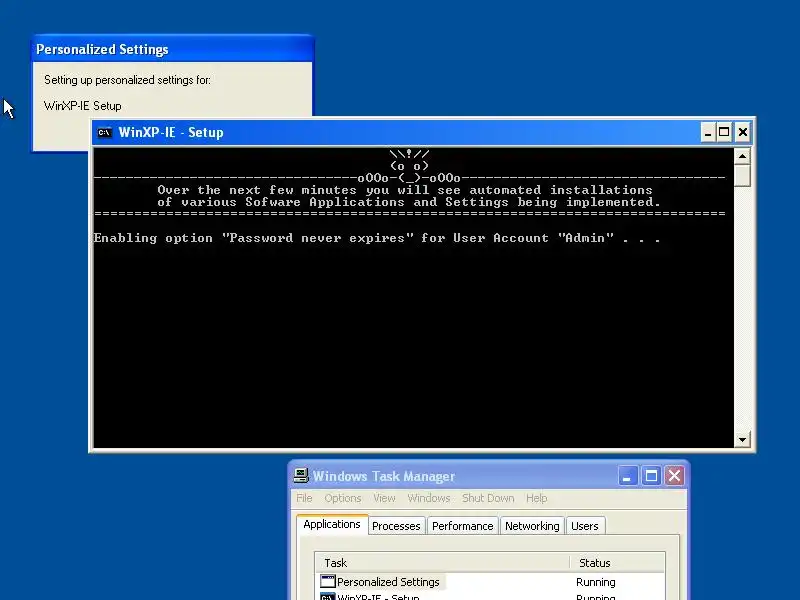Close the WinXP-IE Setup console window
The image size is (800, 600).
pos(743,133)
